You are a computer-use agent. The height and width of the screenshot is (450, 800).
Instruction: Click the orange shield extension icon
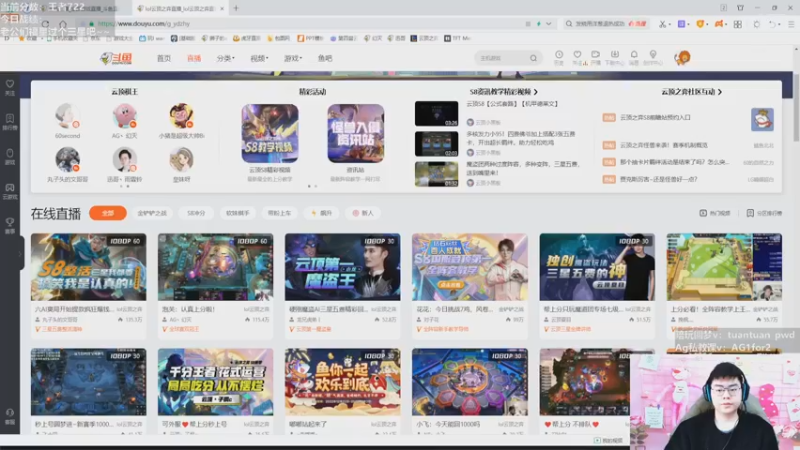click(x=701, y=24)
